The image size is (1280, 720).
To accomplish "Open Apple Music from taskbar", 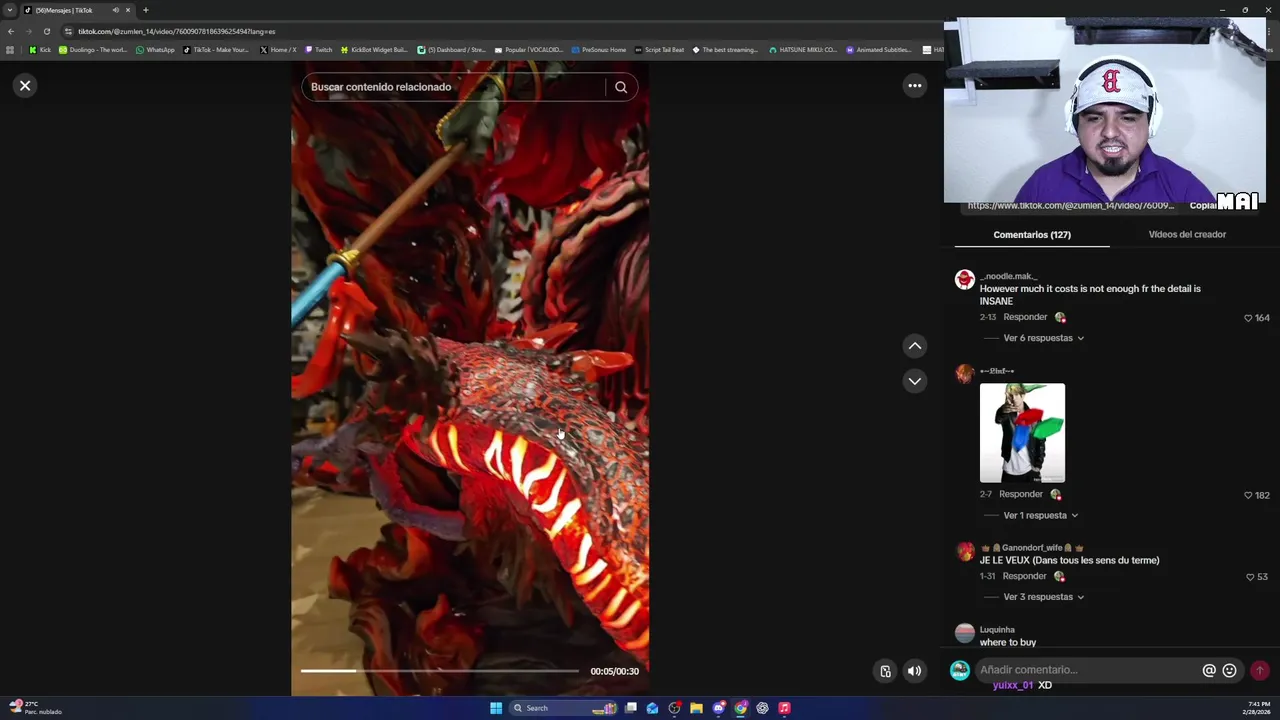I will click(x=784, y=708).
